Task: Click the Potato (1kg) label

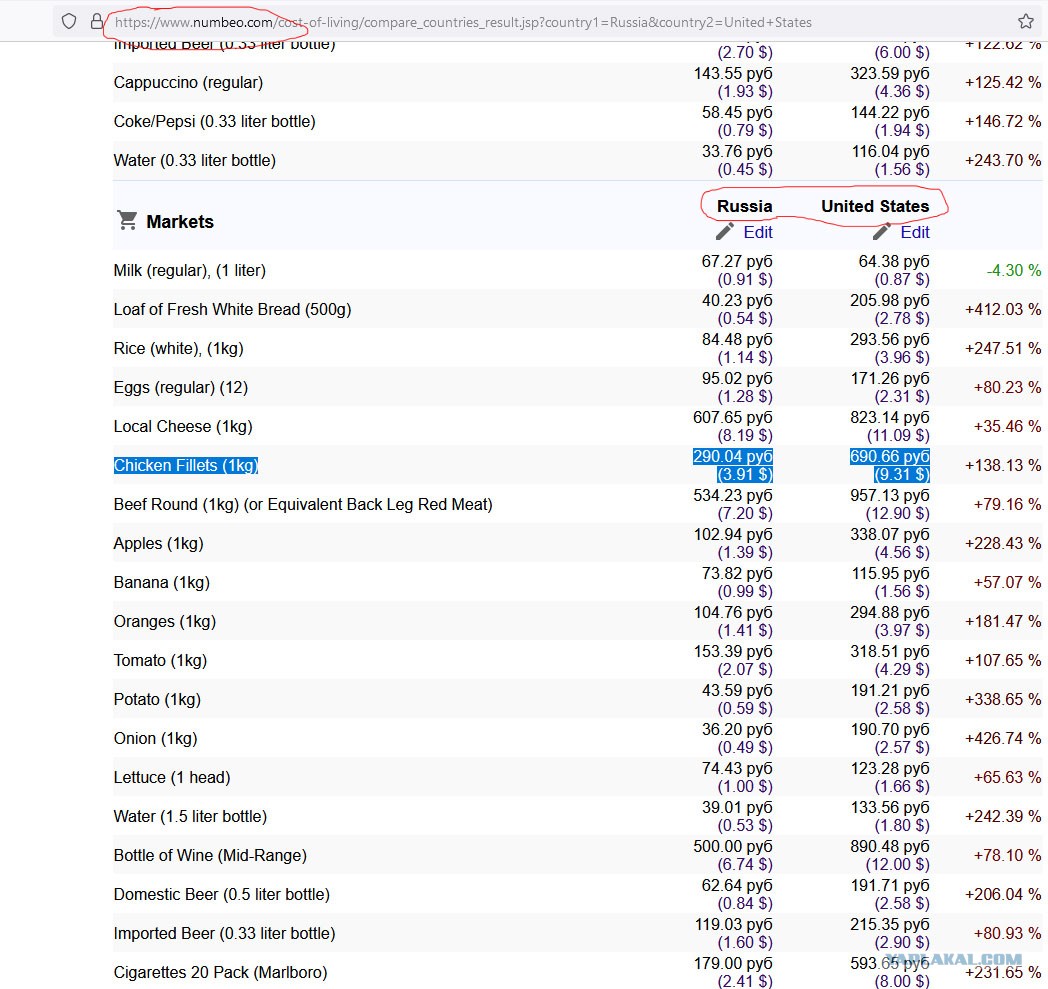Action: 157,699
